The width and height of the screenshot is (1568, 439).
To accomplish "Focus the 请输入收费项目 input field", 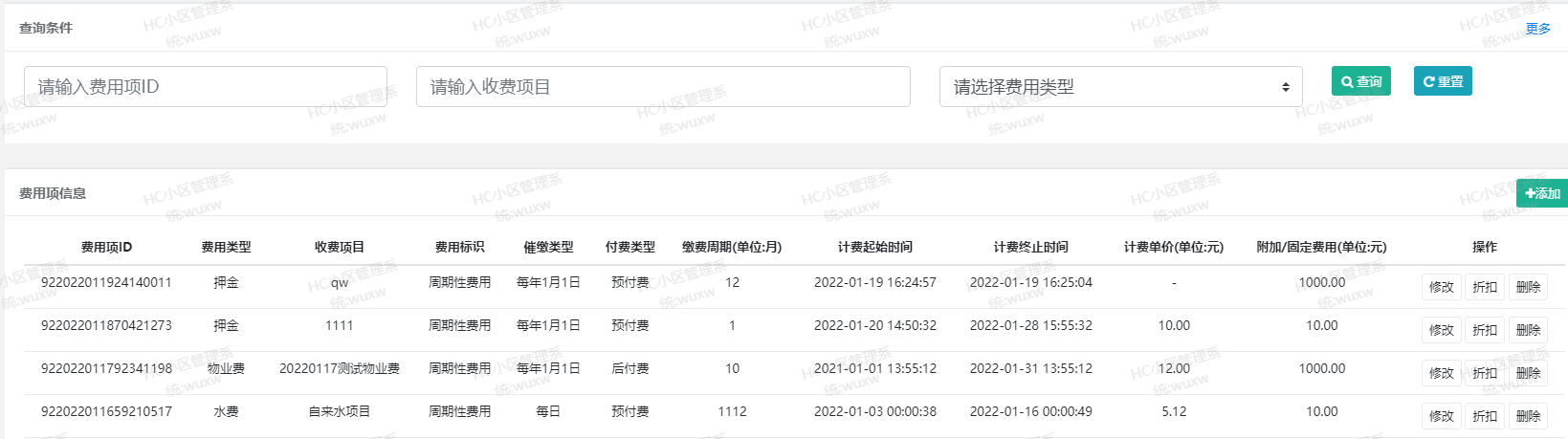I will tap(663, 86).
